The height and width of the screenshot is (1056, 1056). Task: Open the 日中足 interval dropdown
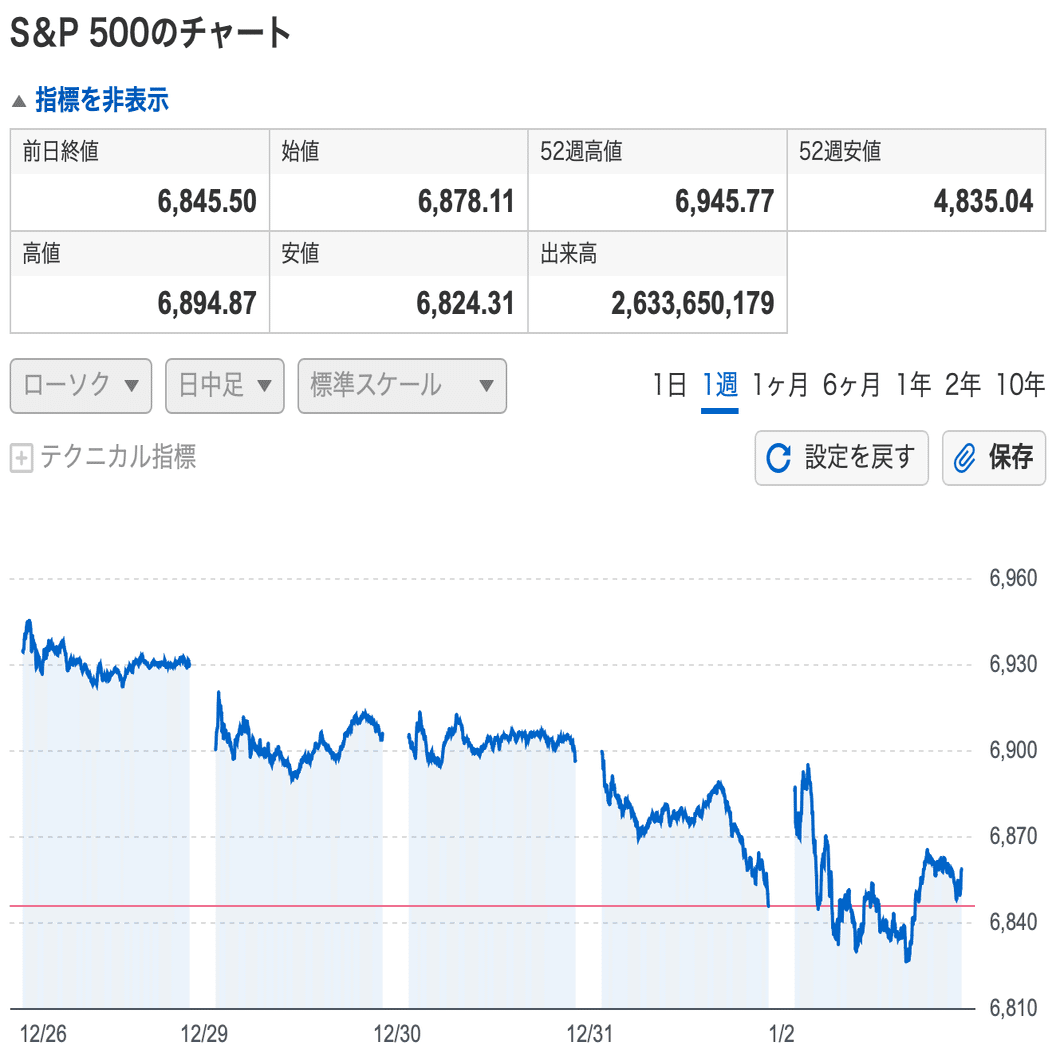(225, 386)
